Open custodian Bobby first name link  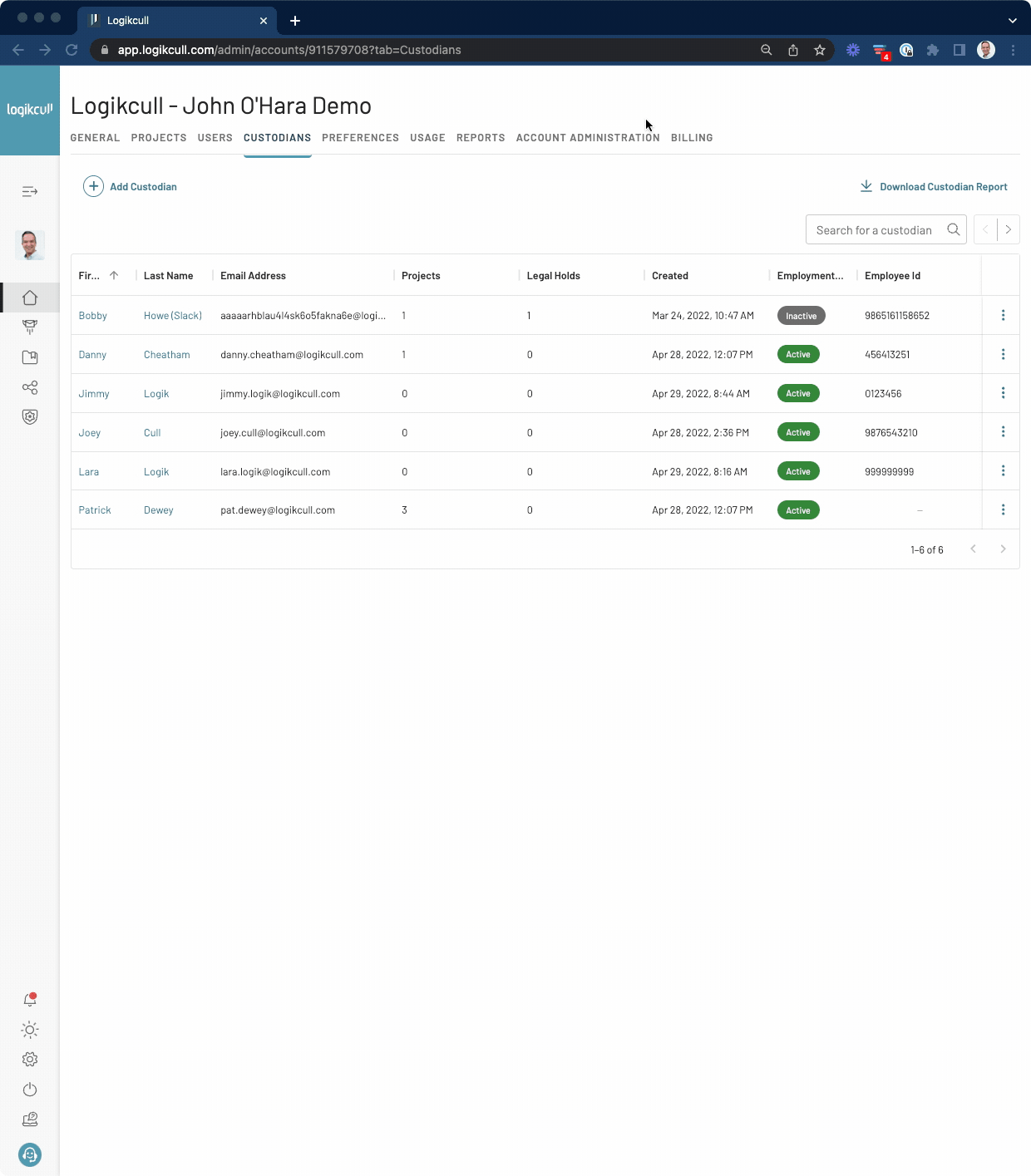[93, 316]
